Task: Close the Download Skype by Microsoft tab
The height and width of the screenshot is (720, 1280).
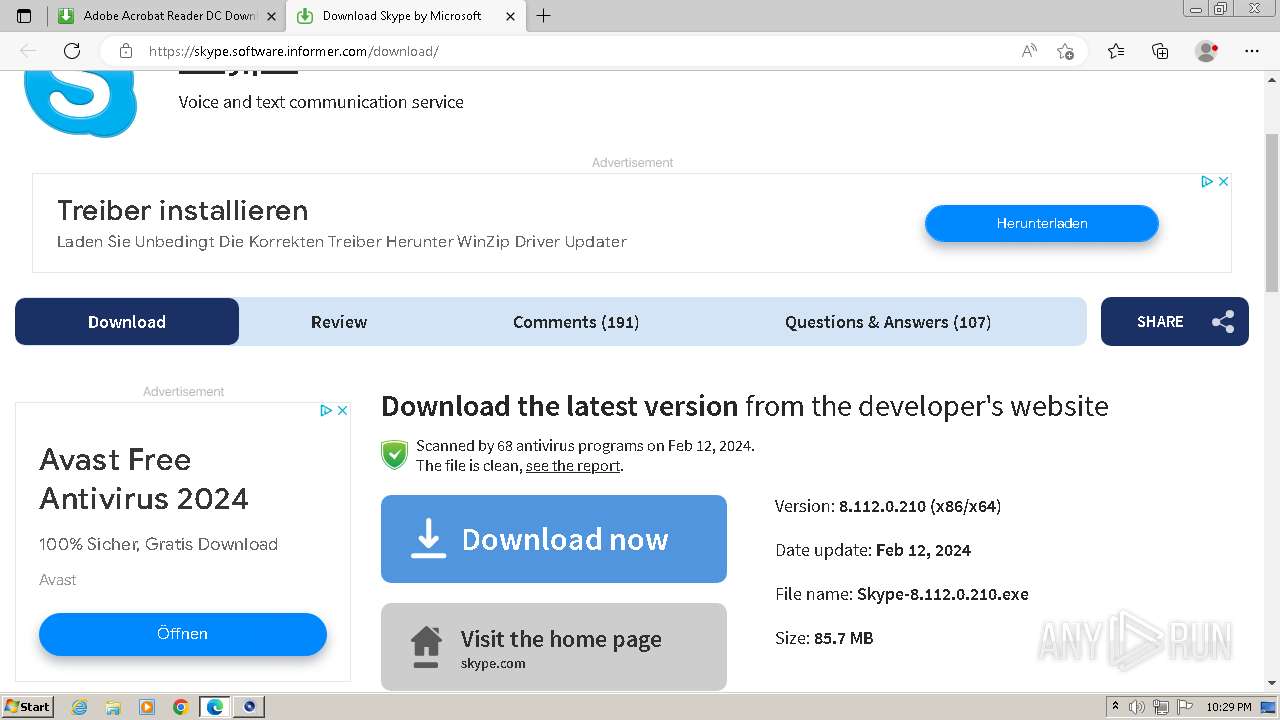Action: (x=511, y=16)
